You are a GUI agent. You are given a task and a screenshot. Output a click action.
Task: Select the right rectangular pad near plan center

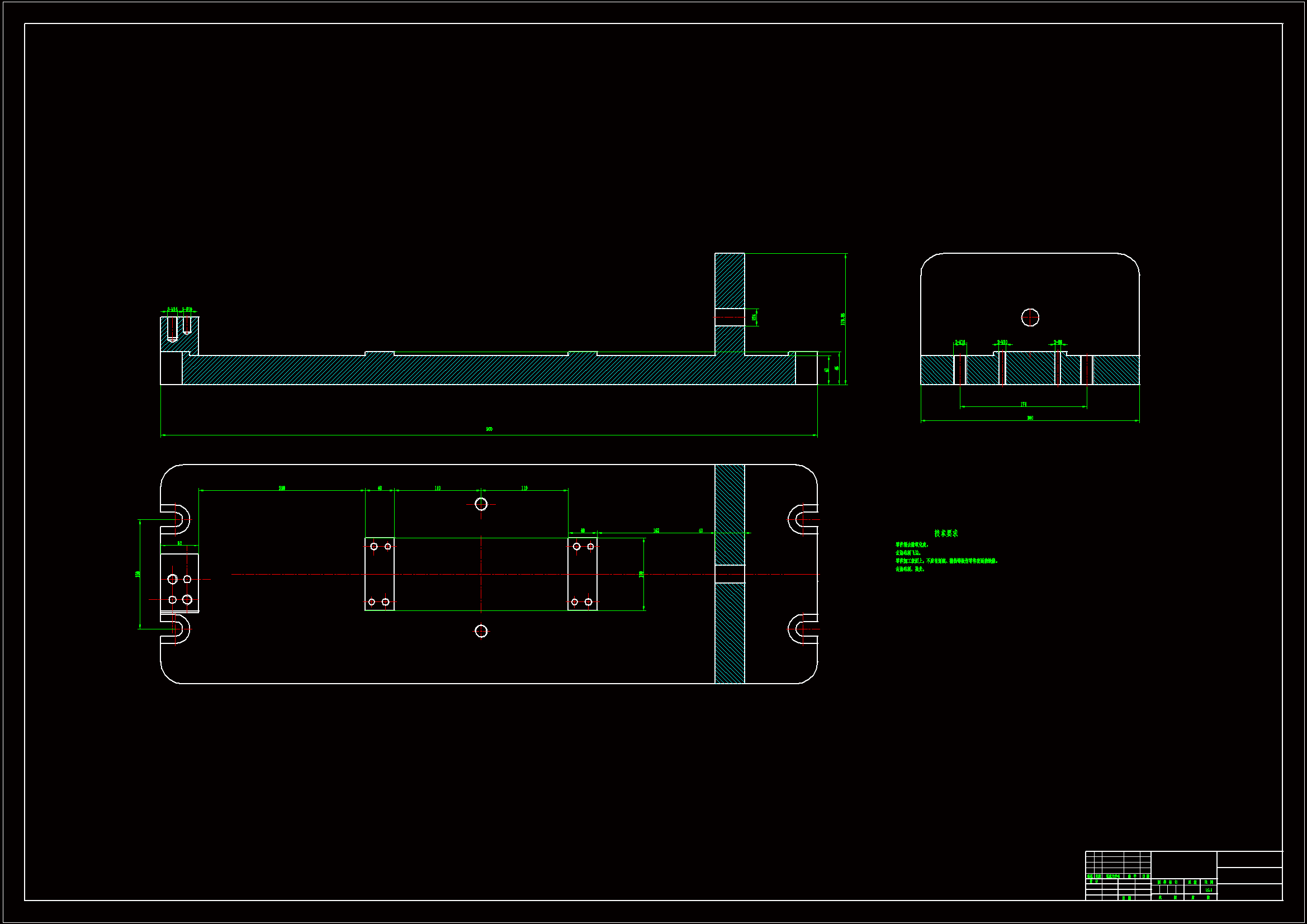coord(583,574)
